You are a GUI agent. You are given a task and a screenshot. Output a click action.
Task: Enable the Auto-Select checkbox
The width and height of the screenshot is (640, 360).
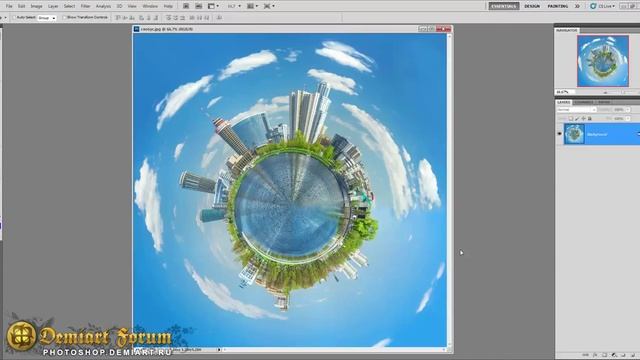(14, 18)
